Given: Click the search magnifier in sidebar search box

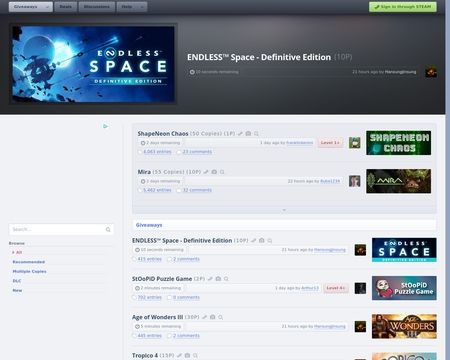Looking at the screenshot, I should (x=108, y=230).
